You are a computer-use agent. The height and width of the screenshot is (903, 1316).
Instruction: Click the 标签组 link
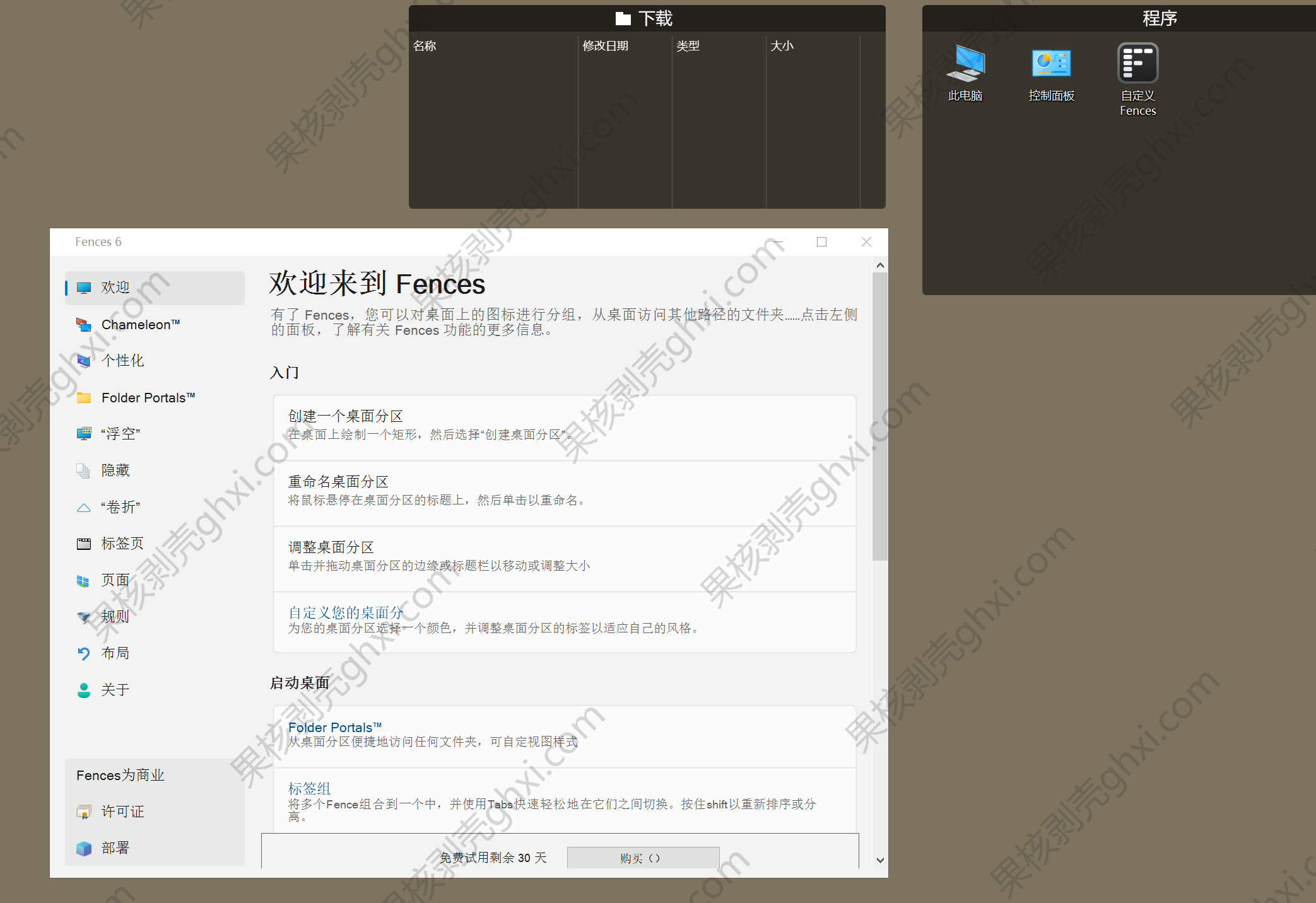tap(309, 788)
